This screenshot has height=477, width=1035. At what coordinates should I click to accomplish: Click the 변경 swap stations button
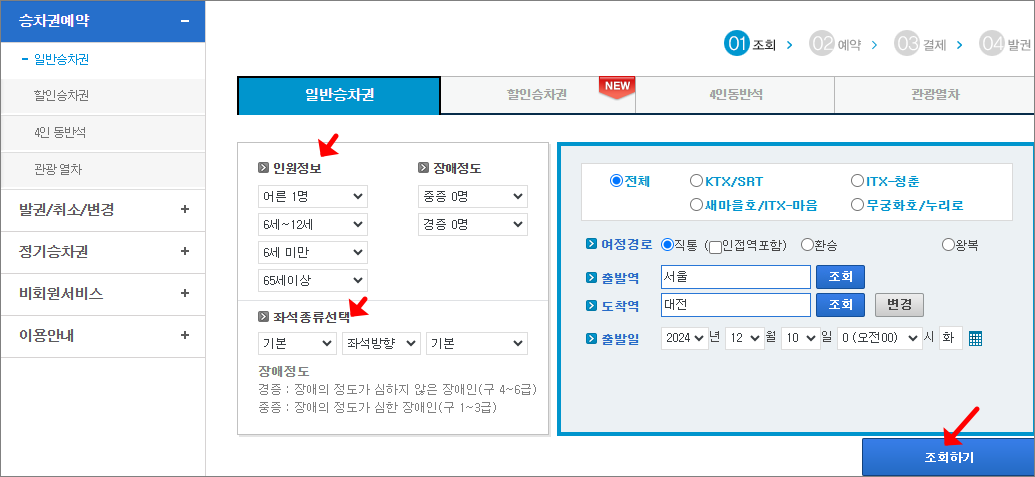pyautogui.click(x=899, y=305)
